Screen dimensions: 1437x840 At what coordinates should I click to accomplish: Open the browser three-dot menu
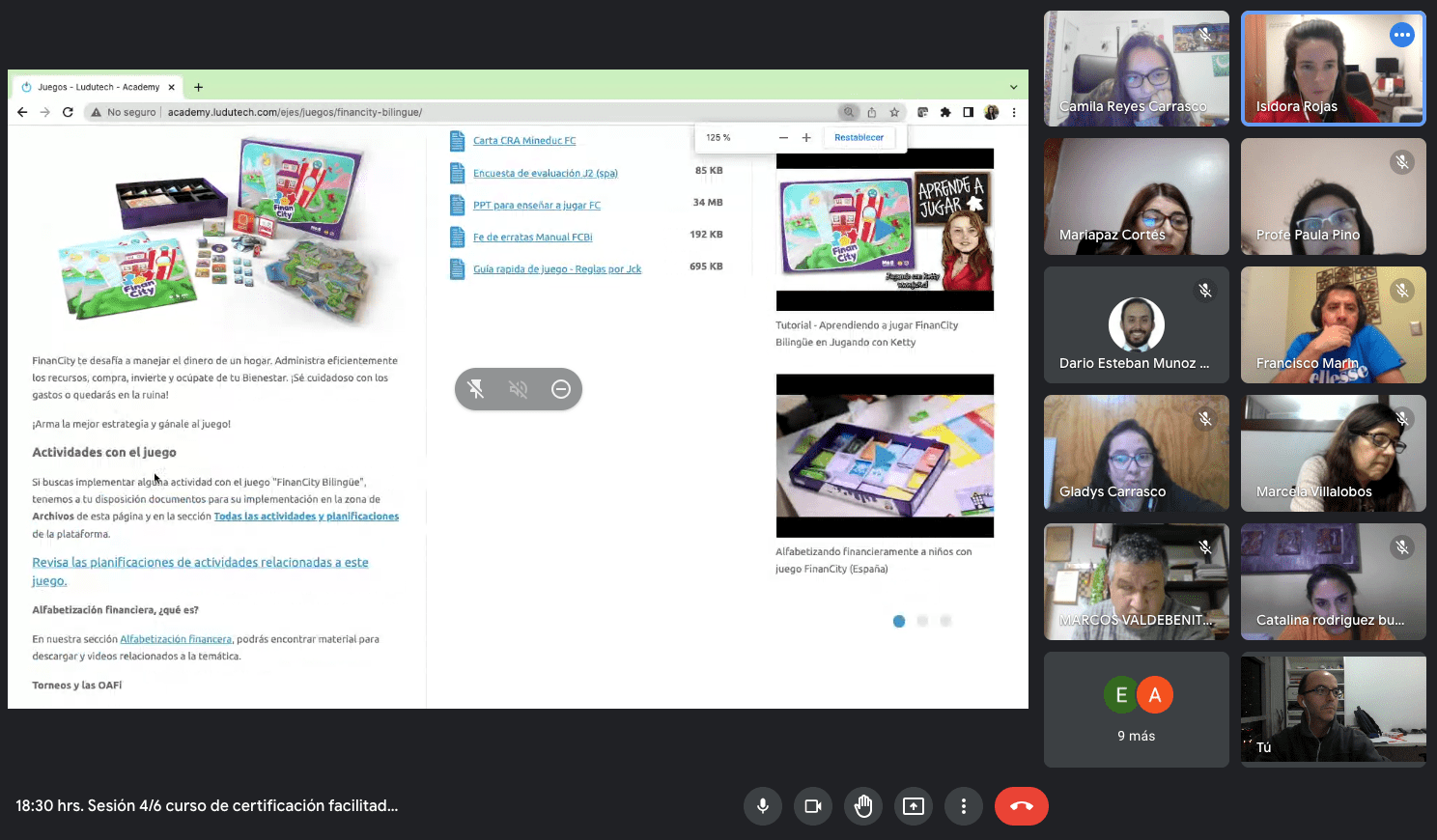pos(1014,112)
